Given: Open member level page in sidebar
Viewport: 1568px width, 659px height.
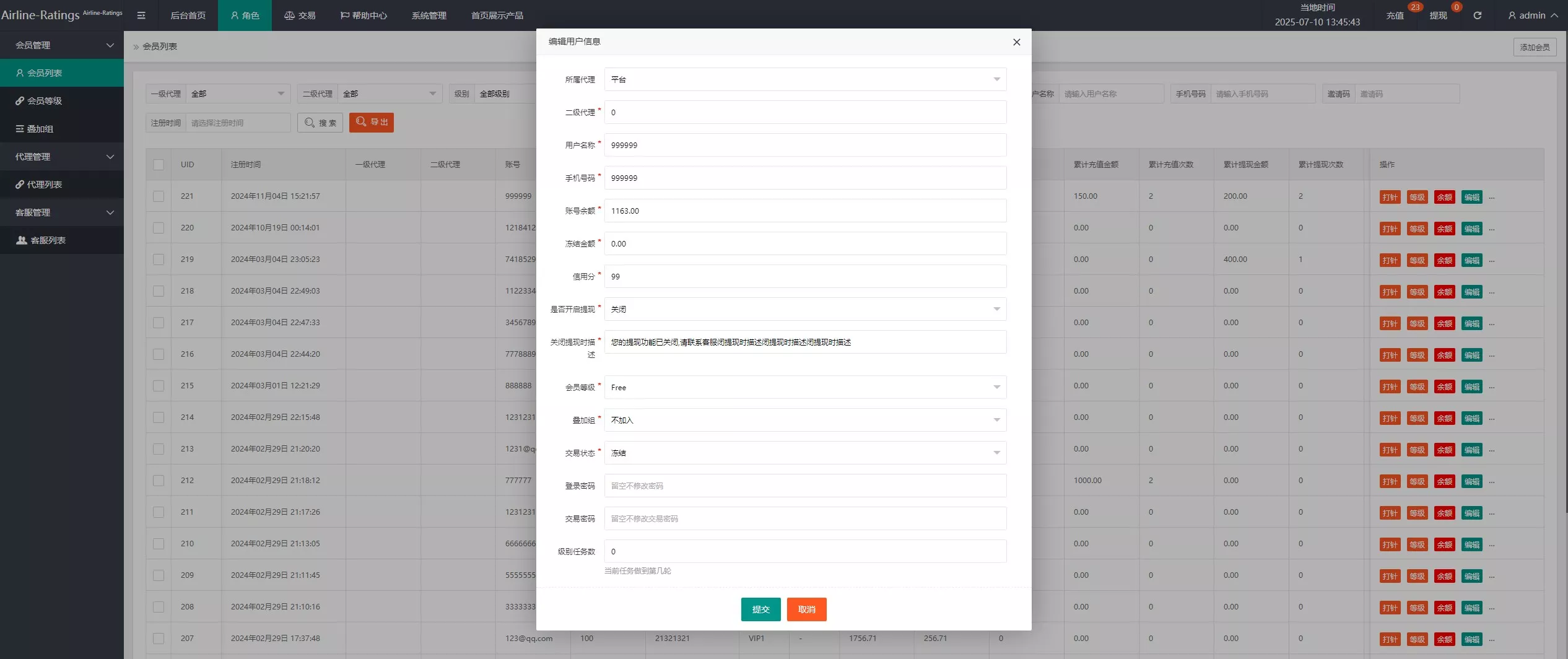Looking at the screenshot, I should (45, 101).
